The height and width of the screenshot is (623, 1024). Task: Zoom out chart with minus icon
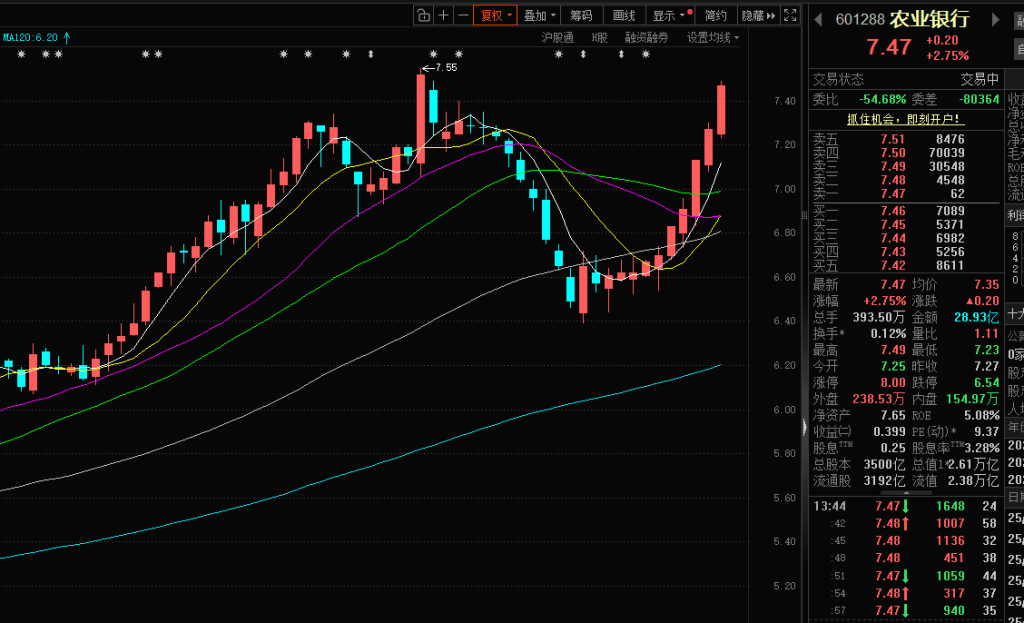pyautogui.click(x=462, y=15)
